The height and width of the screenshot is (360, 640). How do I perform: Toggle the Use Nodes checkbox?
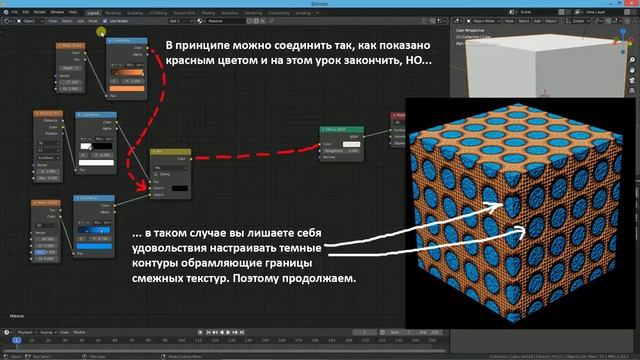[105, 21]
